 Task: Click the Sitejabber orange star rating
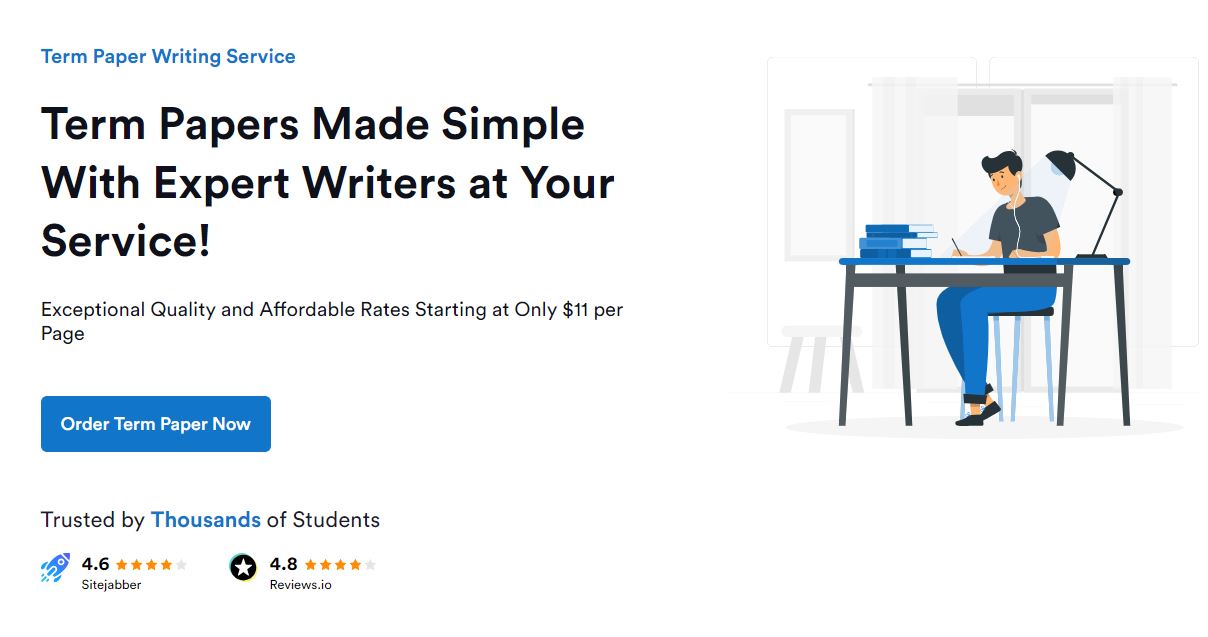[x=151, y=564]
